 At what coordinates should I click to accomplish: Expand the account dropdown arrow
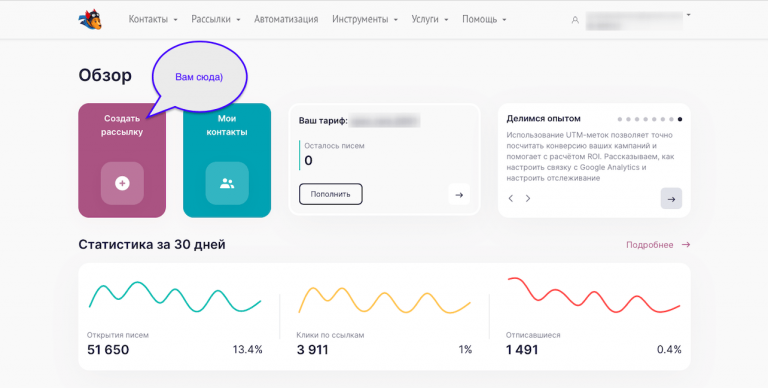coord(688,15)
